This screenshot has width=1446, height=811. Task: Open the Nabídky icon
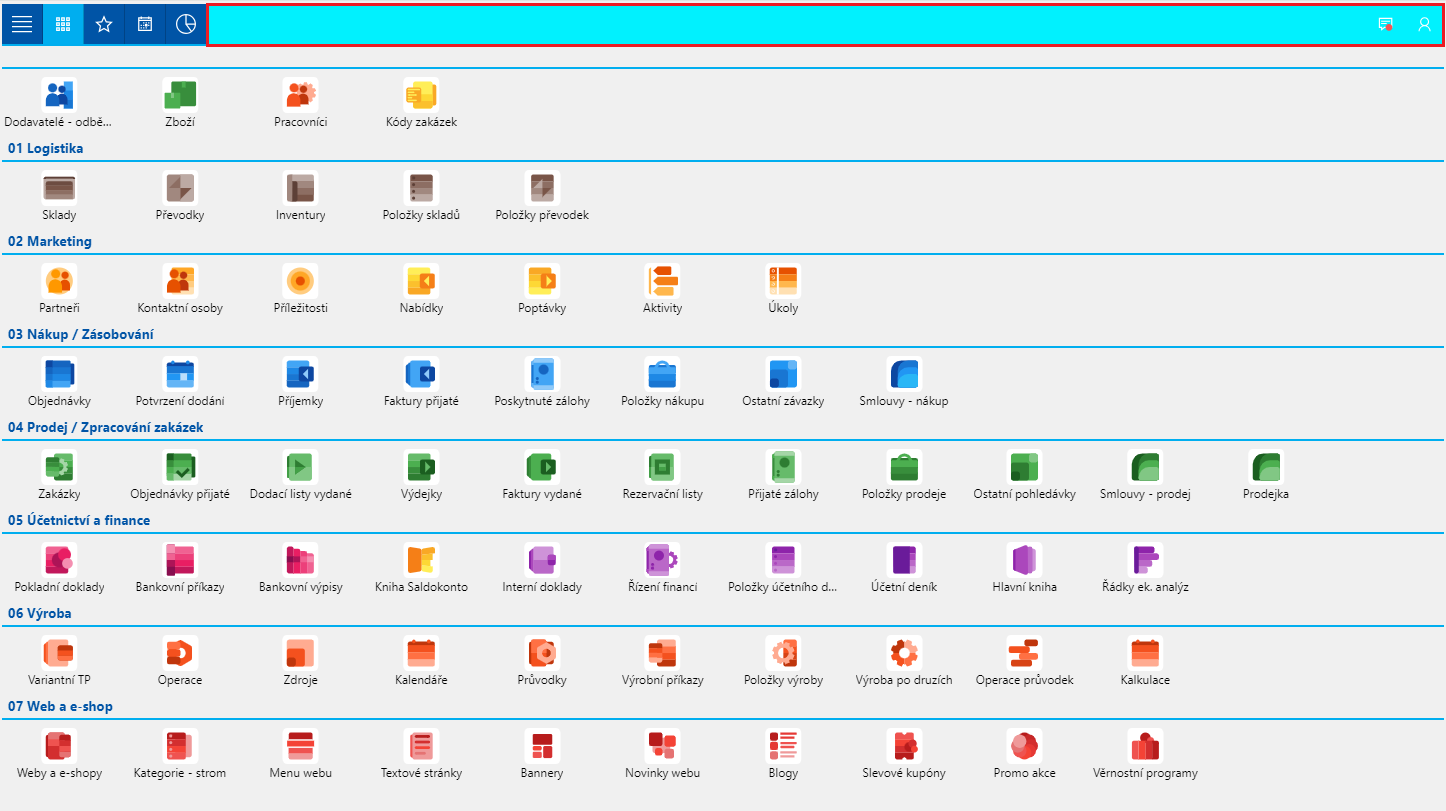coord(422,281)
